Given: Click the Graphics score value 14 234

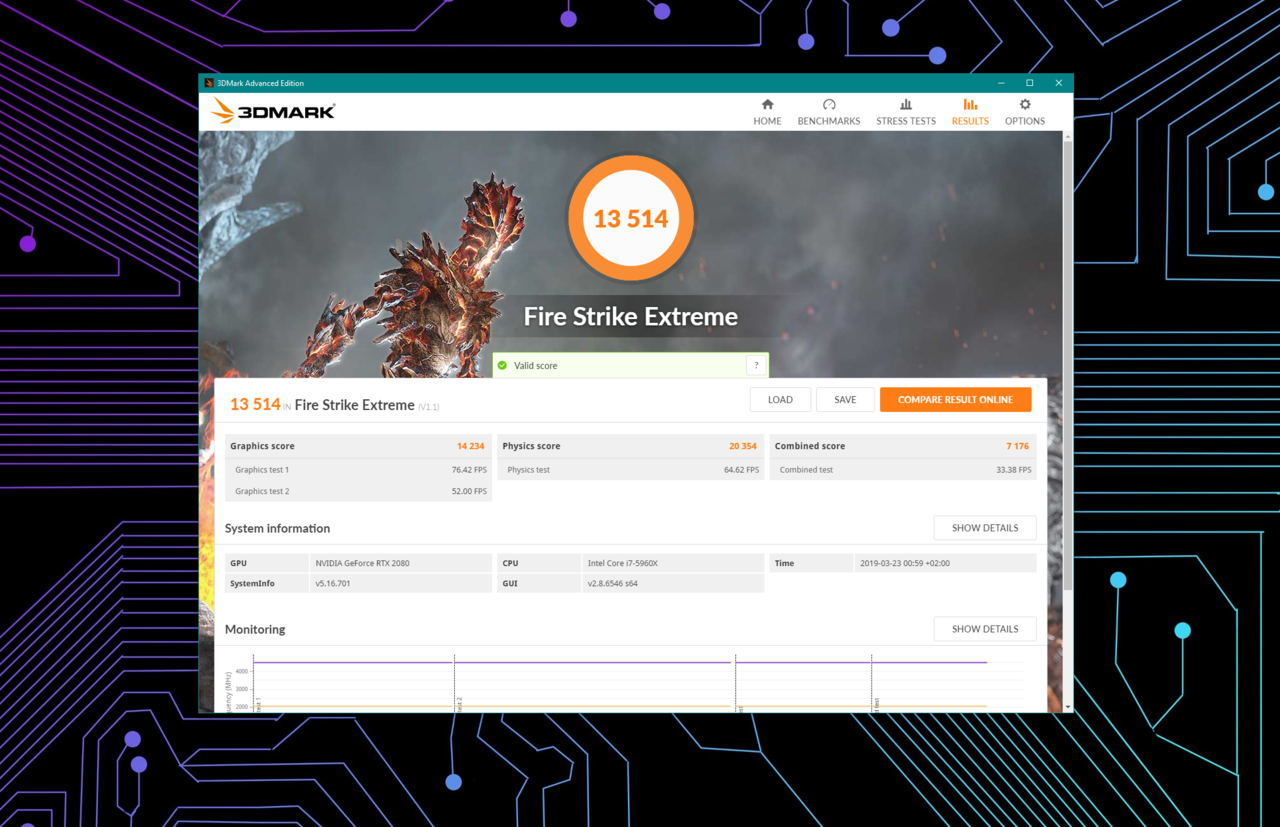Looking at the screenshot, I should click(x=470, y=446).
